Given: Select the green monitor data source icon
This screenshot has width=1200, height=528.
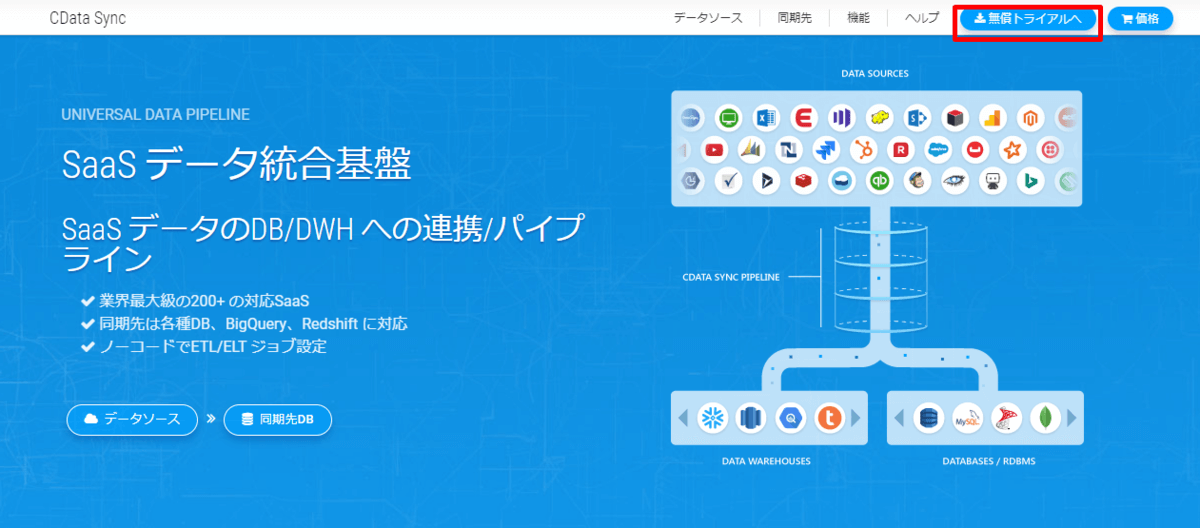Looking at the screenshot, I should [729, 118].
